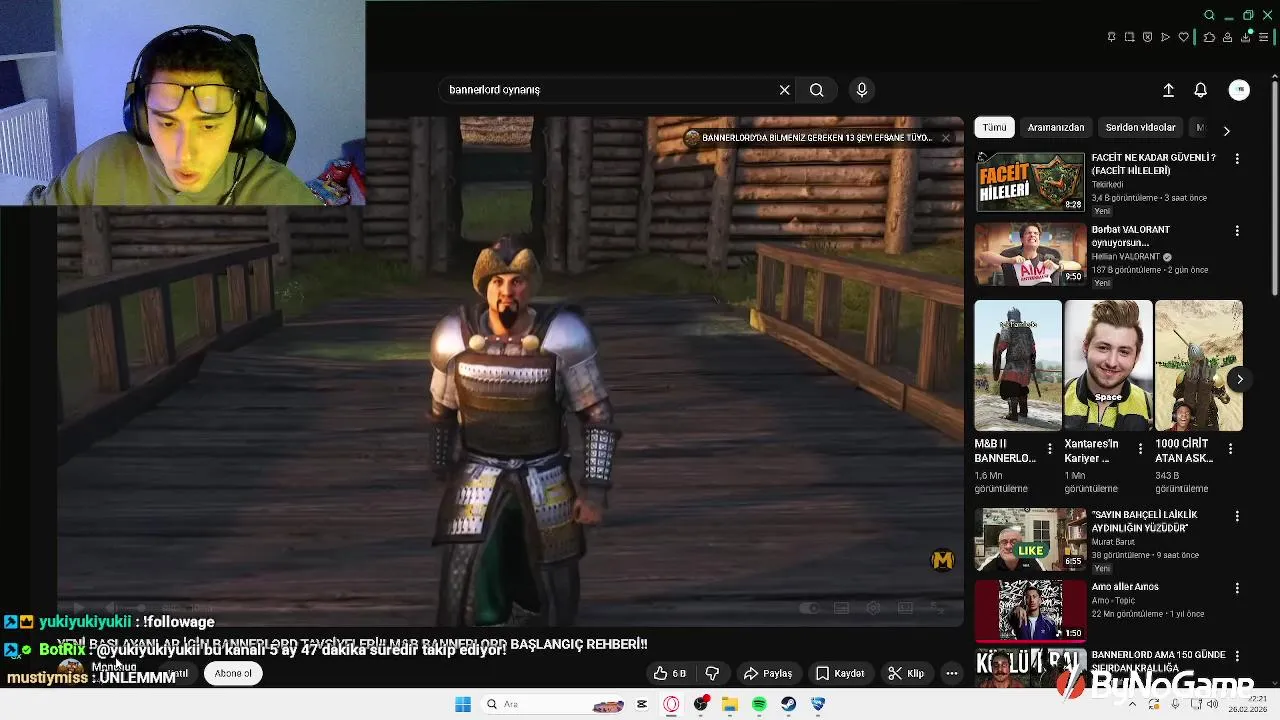Toggle subtitles in the video player

click(842, 608)
